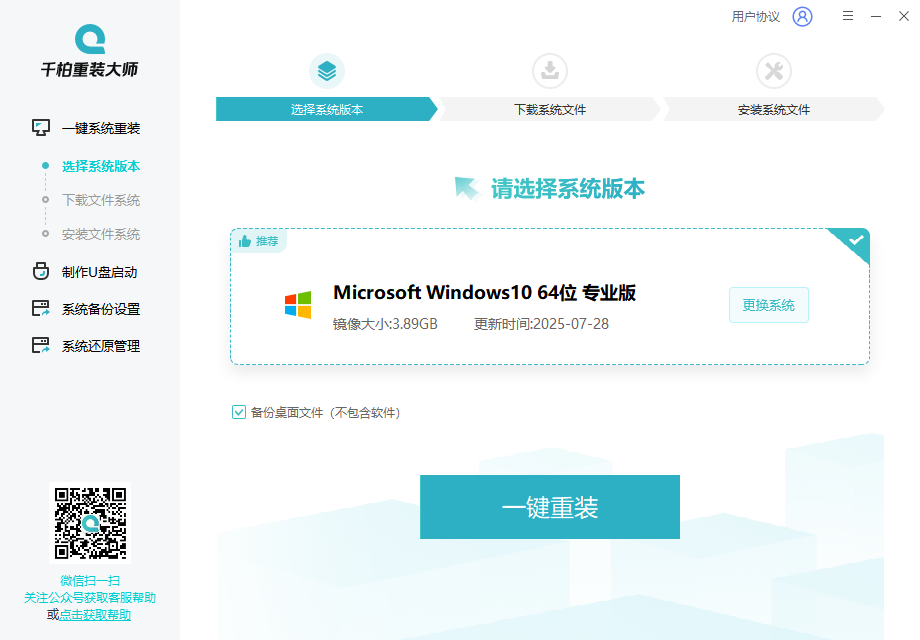The width and height of the screenshot is (920, 640).
Task: Click the download icon above 下载系统文件
Action: click(550, 71)
